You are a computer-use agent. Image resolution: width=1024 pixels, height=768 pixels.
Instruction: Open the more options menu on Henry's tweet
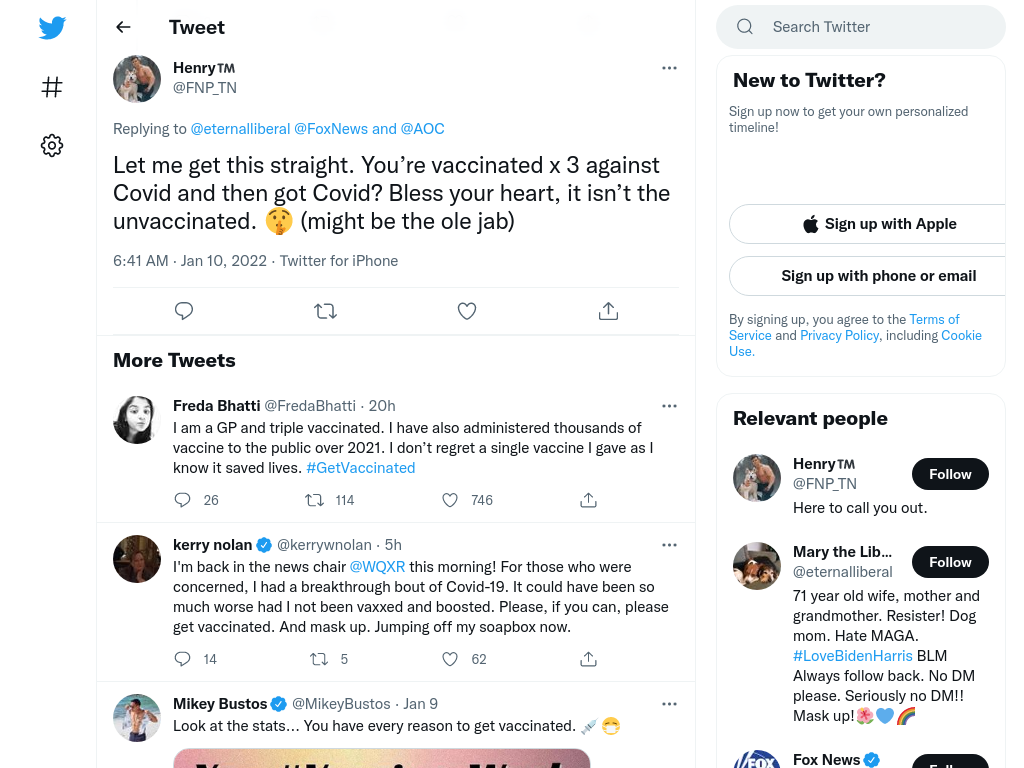point(669,68)
